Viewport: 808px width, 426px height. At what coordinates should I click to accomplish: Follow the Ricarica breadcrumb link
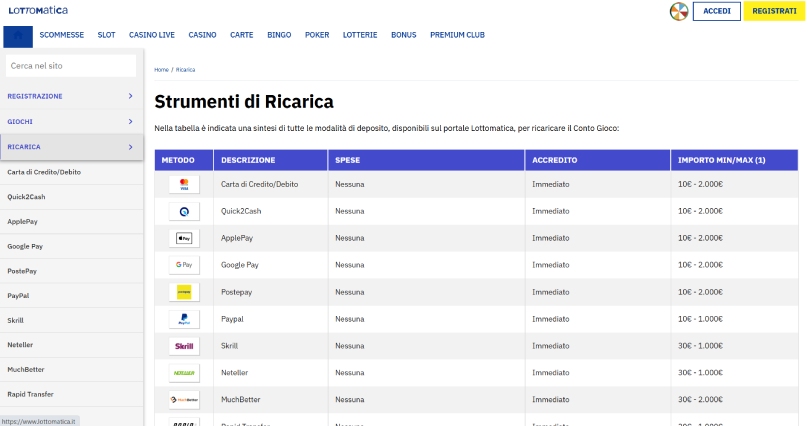(x=185, y=70)
